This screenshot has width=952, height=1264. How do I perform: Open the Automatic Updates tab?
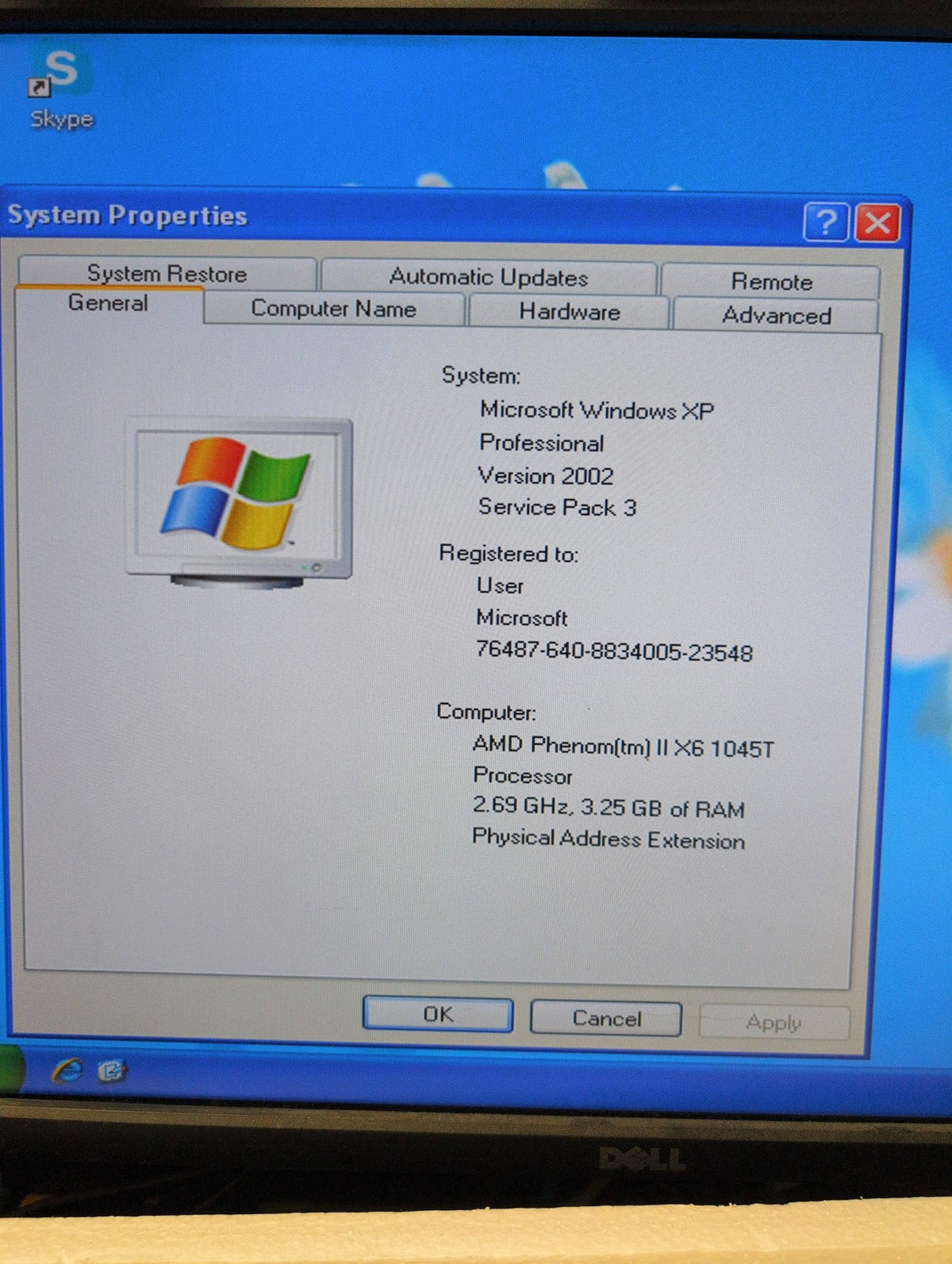489,277
